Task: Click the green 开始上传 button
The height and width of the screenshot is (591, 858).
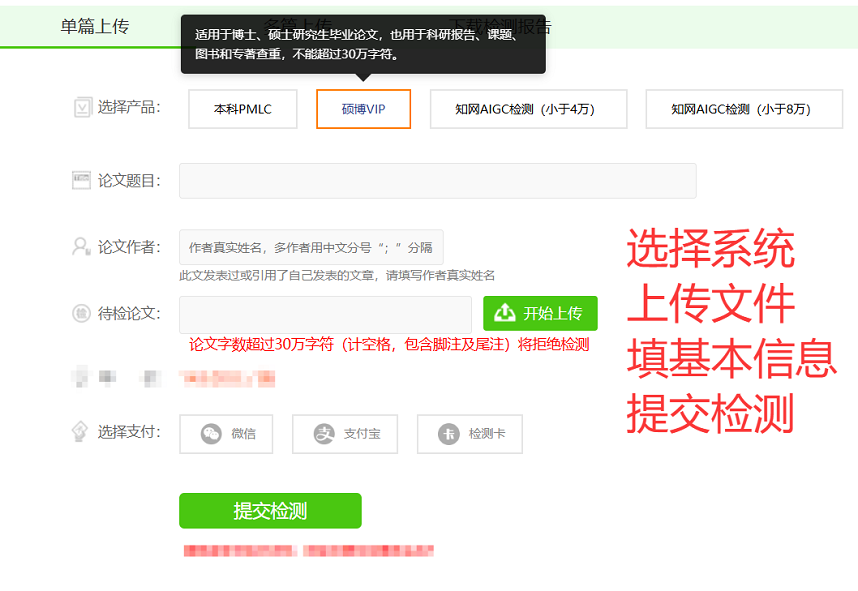Action: 540,314
